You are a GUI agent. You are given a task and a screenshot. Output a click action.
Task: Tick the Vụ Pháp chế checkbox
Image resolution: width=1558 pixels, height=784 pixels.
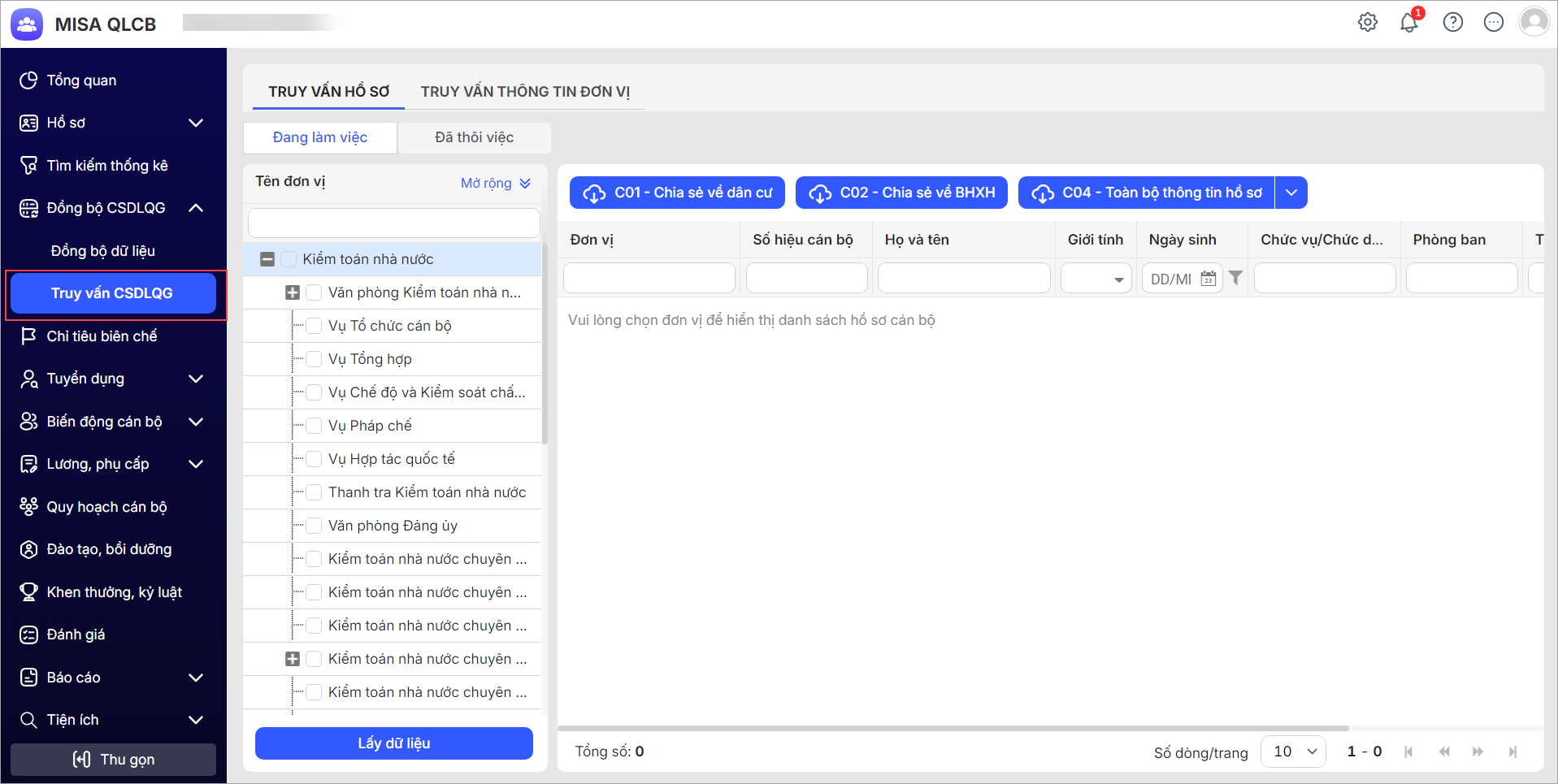(x=314, y=426)
